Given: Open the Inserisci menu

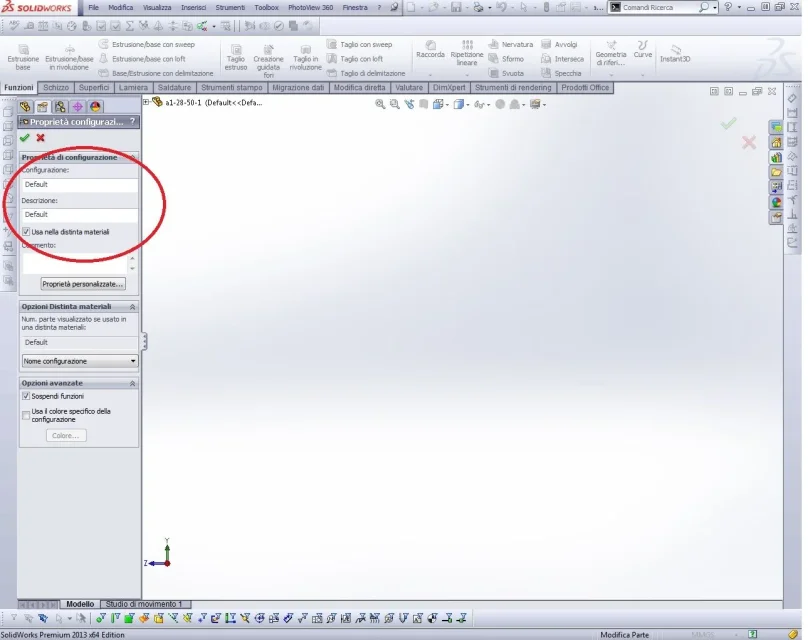Looking at the screenshot, I should click(x=193, y=7).
